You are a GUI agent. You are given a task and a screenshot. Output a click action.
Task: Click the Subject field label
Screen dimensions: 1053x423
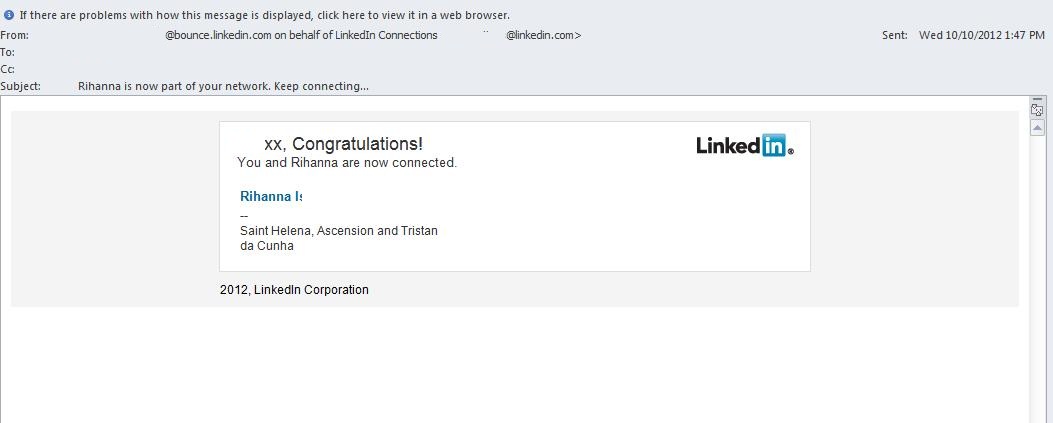tap(21, 86)
